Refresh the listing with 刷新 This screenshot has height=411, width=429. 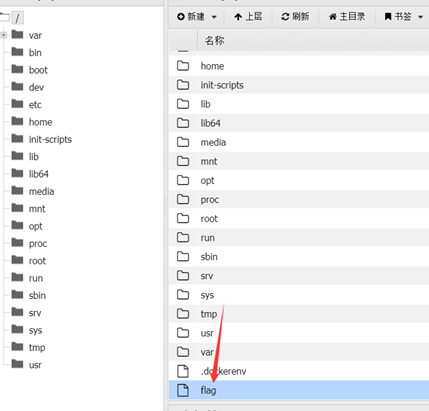295,17
